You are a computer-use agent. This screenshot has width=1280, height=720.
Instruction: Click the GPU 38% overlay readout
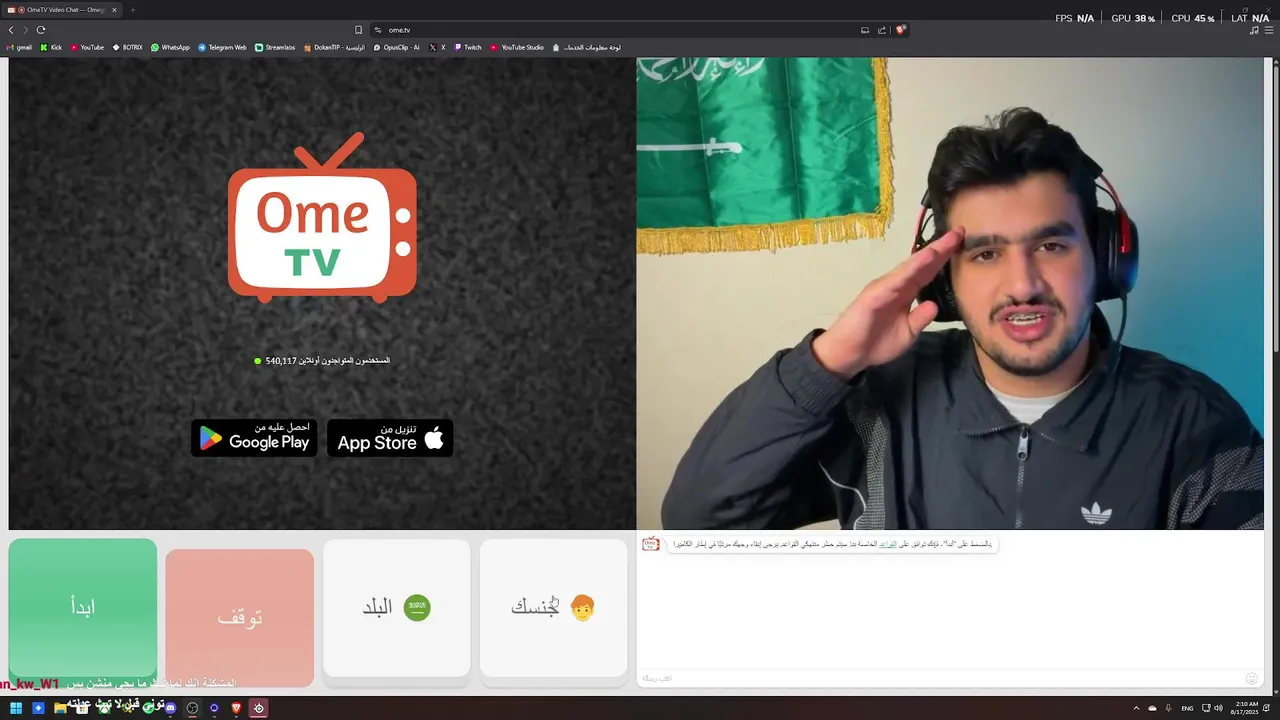(x=1133, y=18)
